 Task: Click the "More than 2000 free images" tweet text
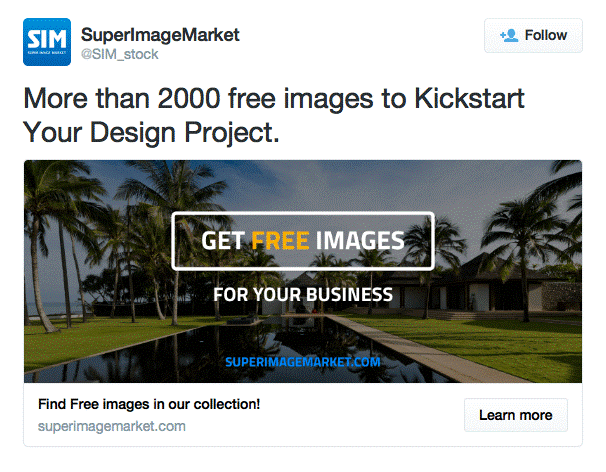[x=273, y=101]
